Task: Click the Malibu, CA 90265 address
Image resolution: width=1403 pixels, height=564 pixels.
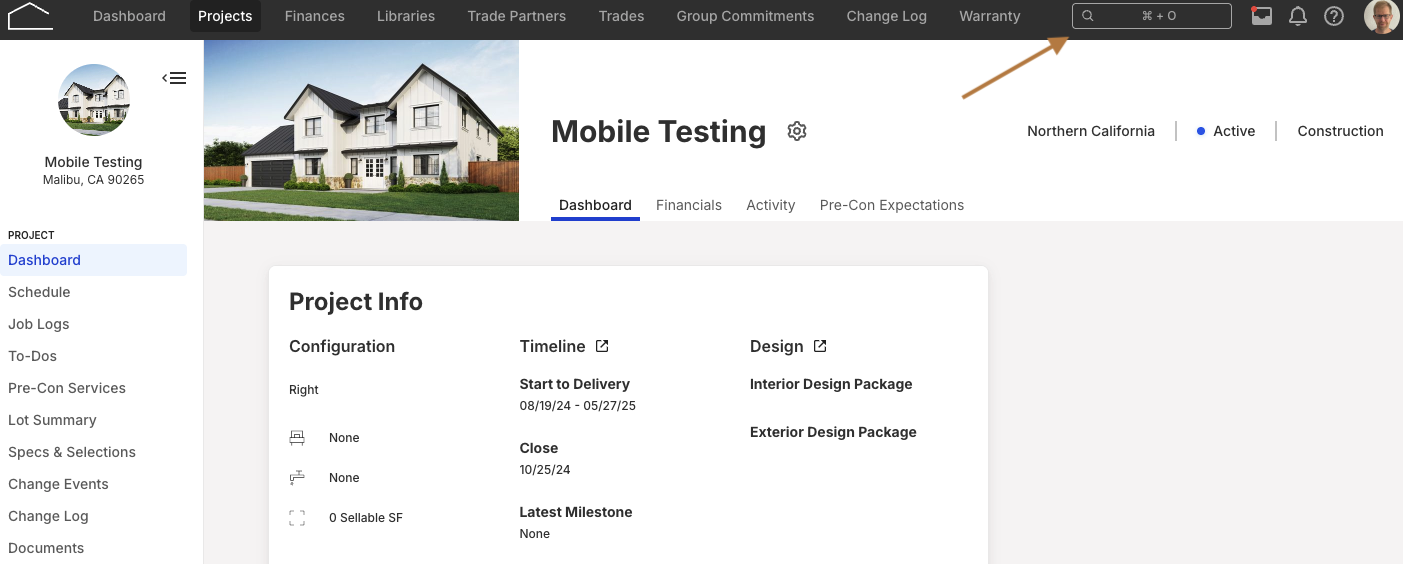Action: [x=94, y=180]
